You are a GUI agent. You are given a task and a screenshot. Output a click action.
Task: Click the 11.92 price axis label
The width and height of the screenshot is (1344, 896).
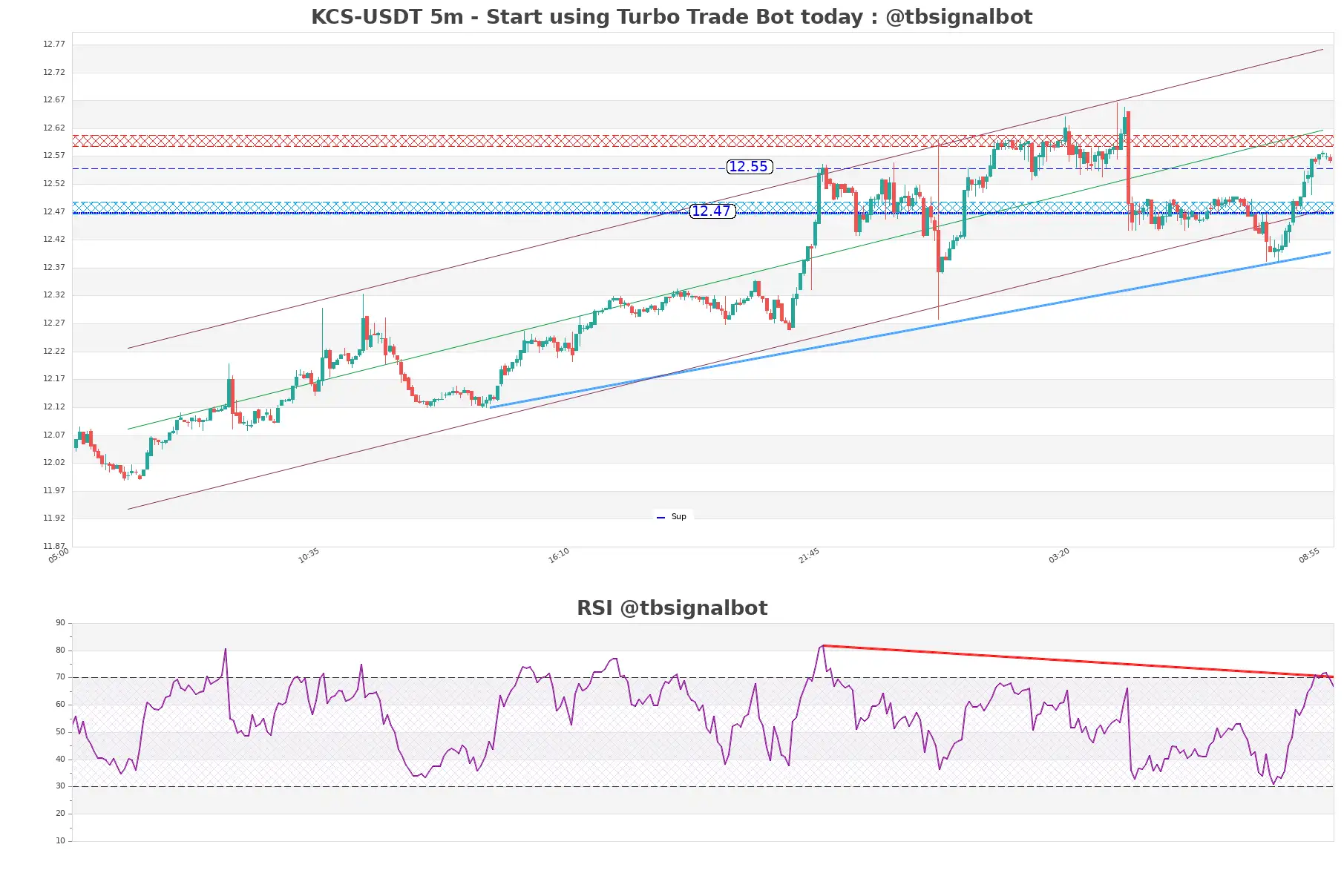click(54, 518)
